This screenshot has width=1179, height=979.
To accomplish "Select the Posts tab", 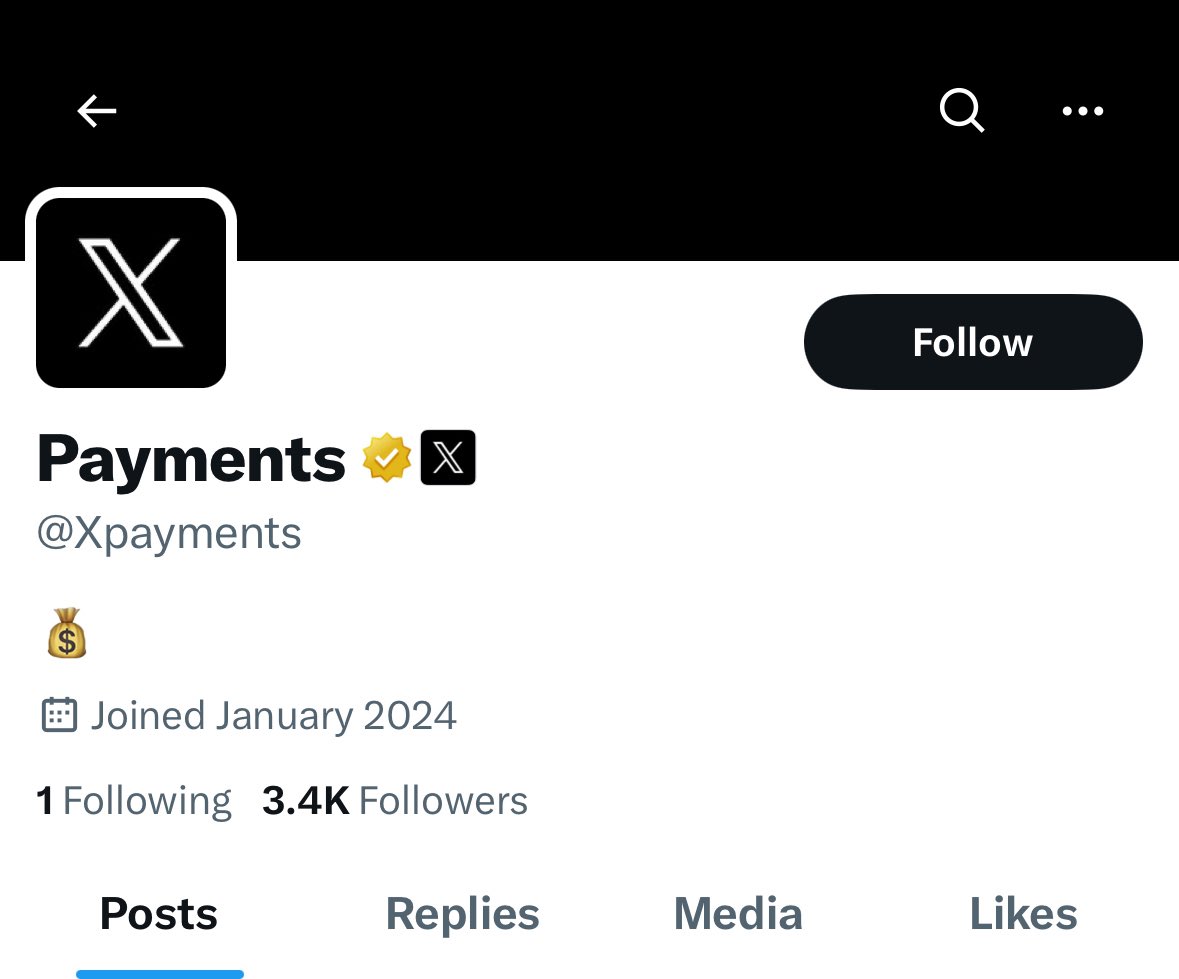I will (x=159, y=914).
